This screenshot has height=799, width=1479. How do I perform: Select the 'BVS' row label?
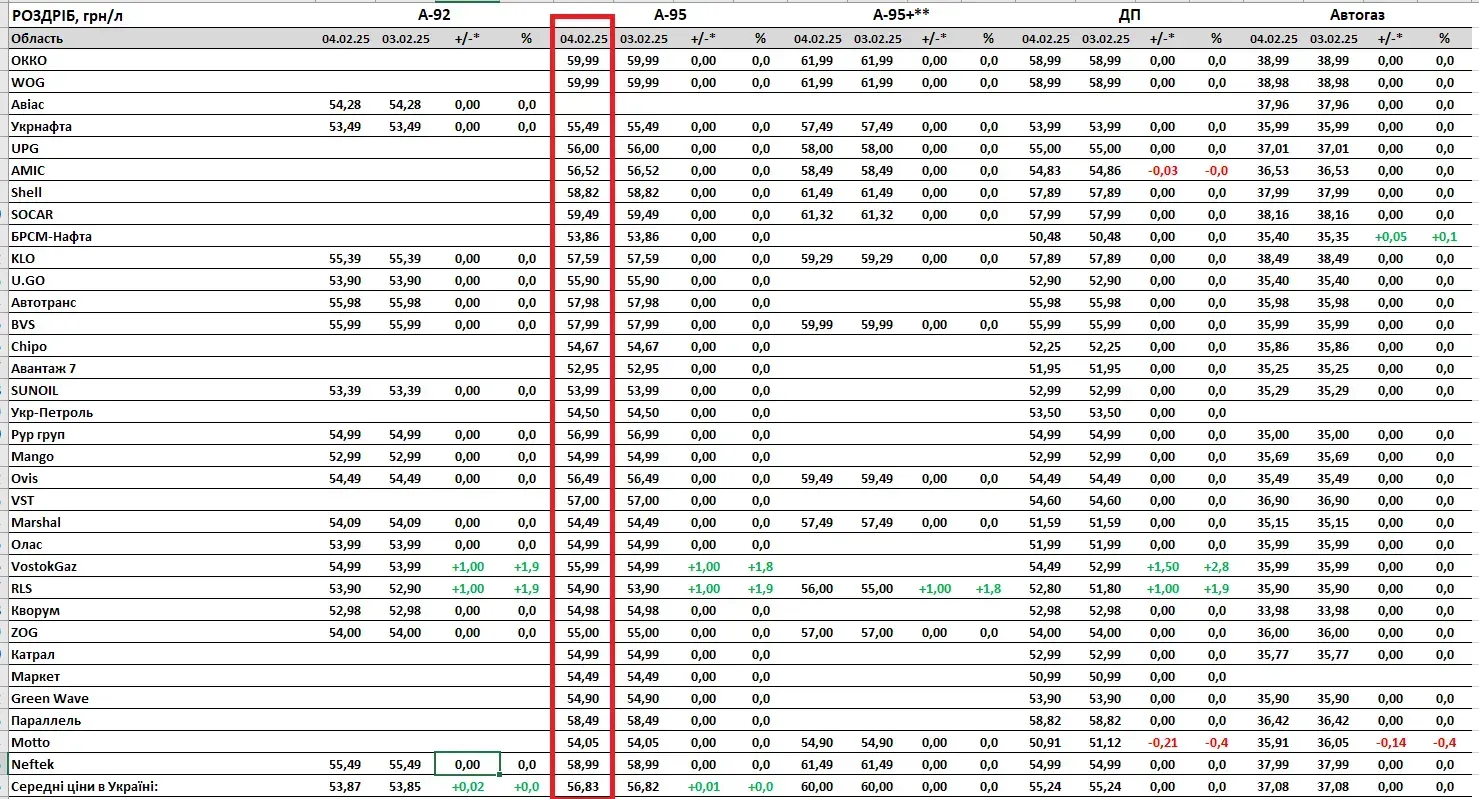click(x=23, y=324)
